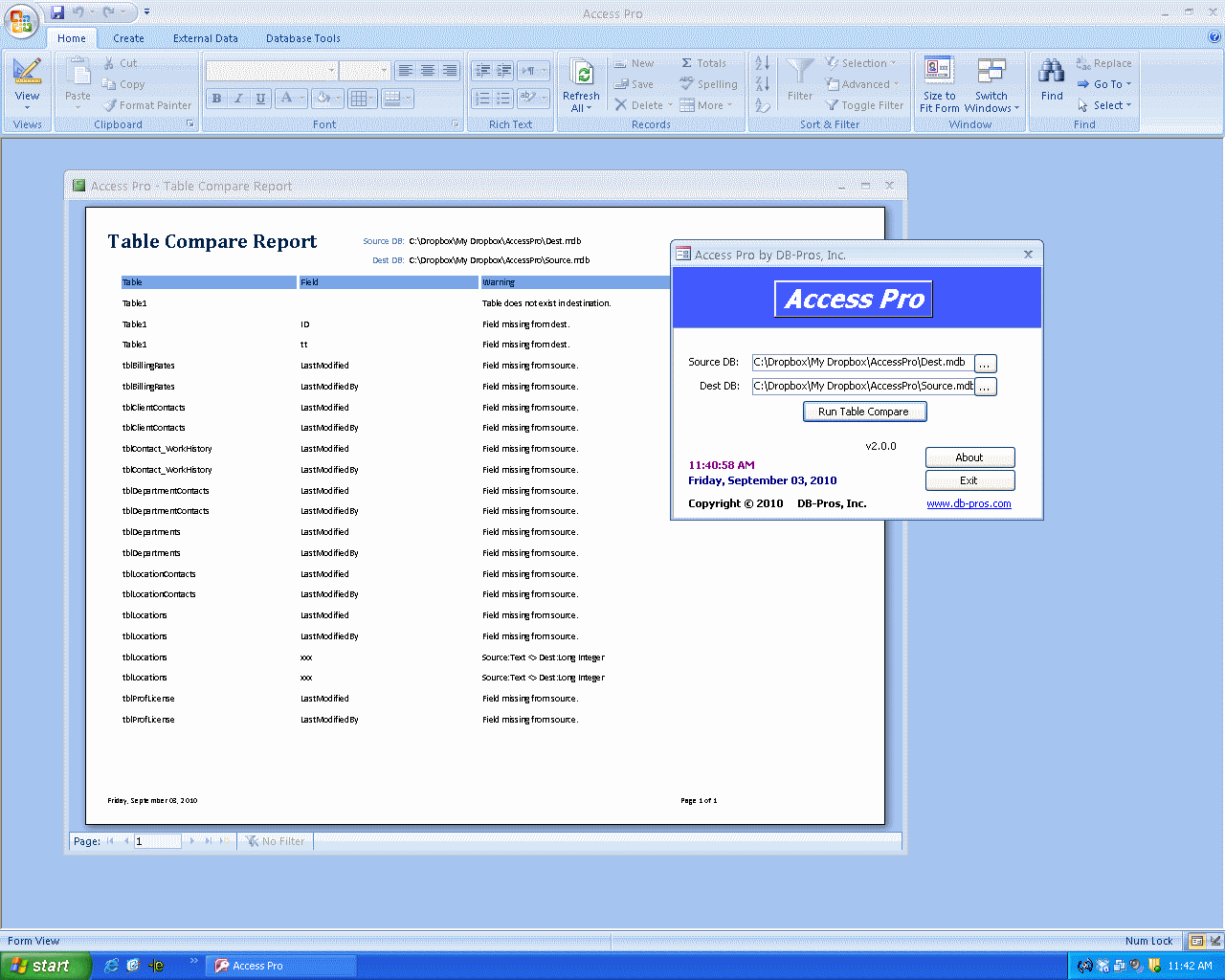Toggle Bold formatting
This screenshot has width=1225, height=980.
point(217,99)
